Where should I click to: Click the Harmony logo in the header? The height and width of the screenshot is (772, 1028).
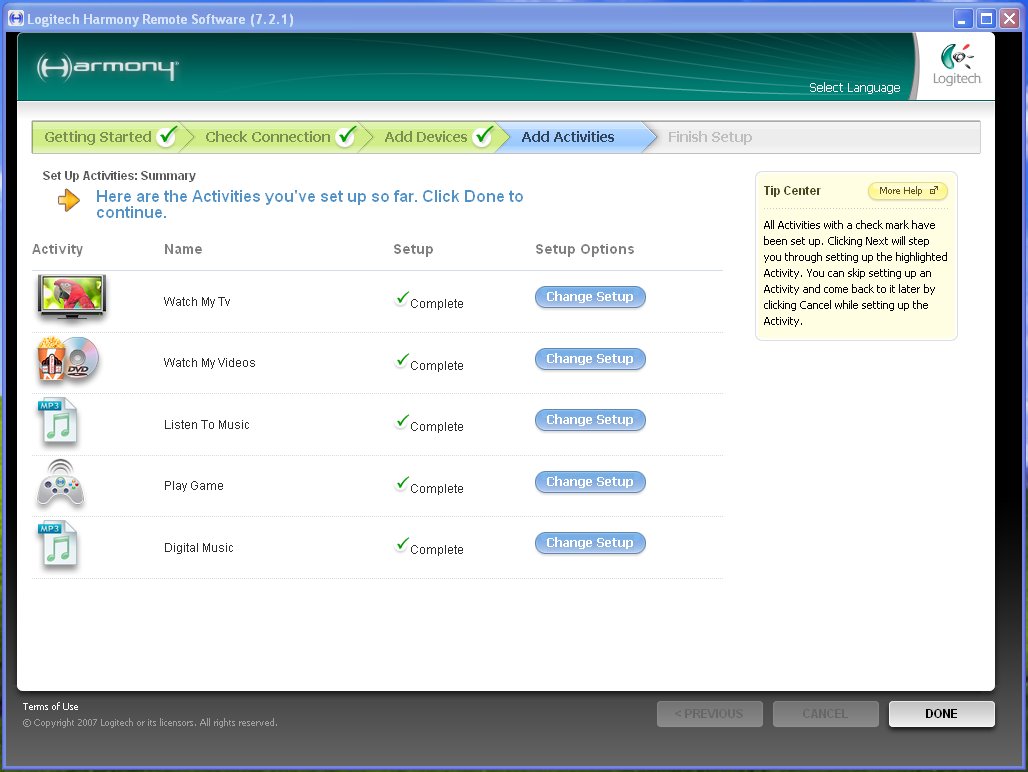point(108,68)
